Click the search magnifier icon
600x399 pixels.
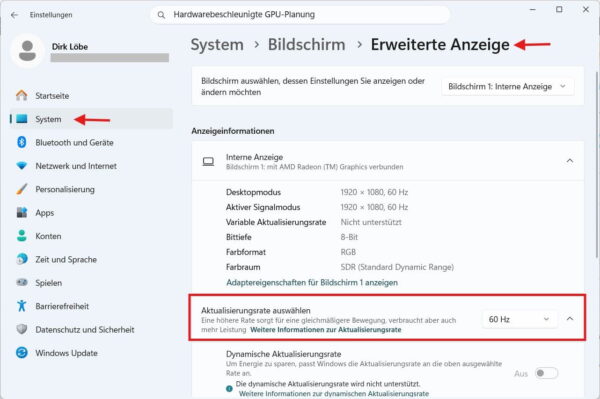tap(161, 15)
